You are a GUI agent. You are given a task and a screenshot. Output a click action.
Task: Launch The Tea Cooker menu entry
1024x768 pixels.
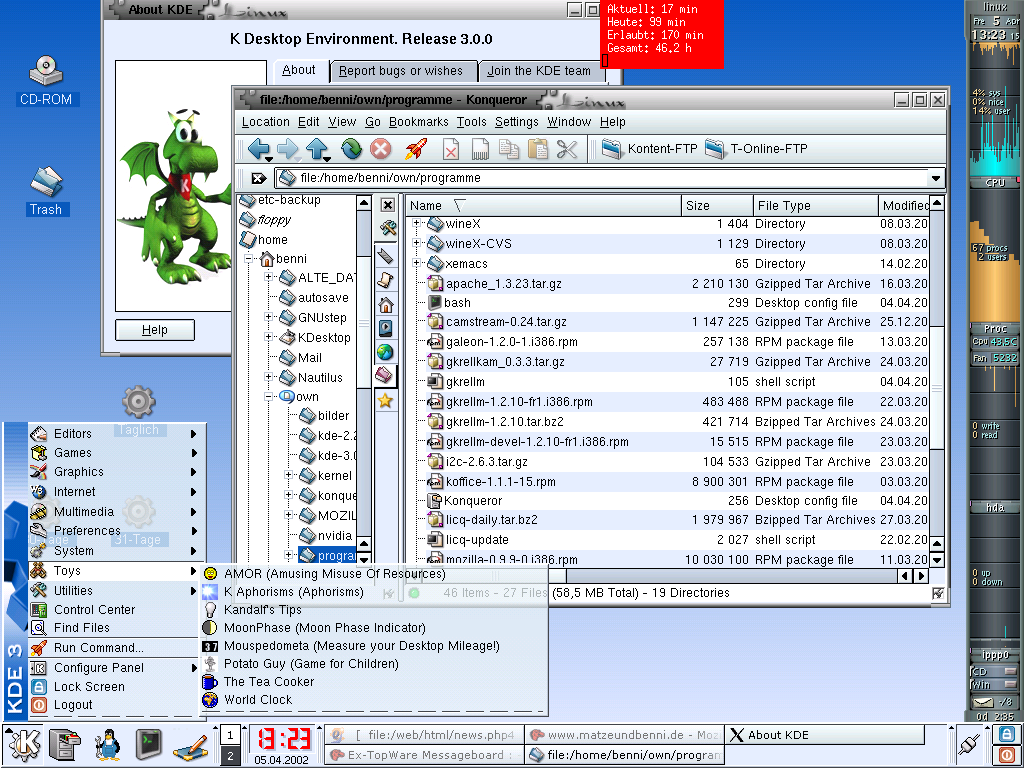tap(268, 682)
